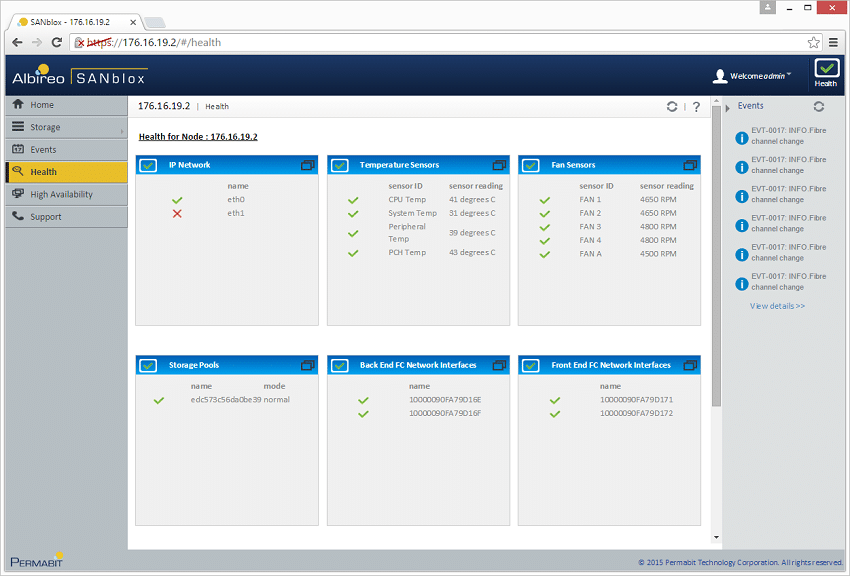Click the green check for eth0
Screen dimensions: 850x576
pyautogui.click(x=177, y=200)
